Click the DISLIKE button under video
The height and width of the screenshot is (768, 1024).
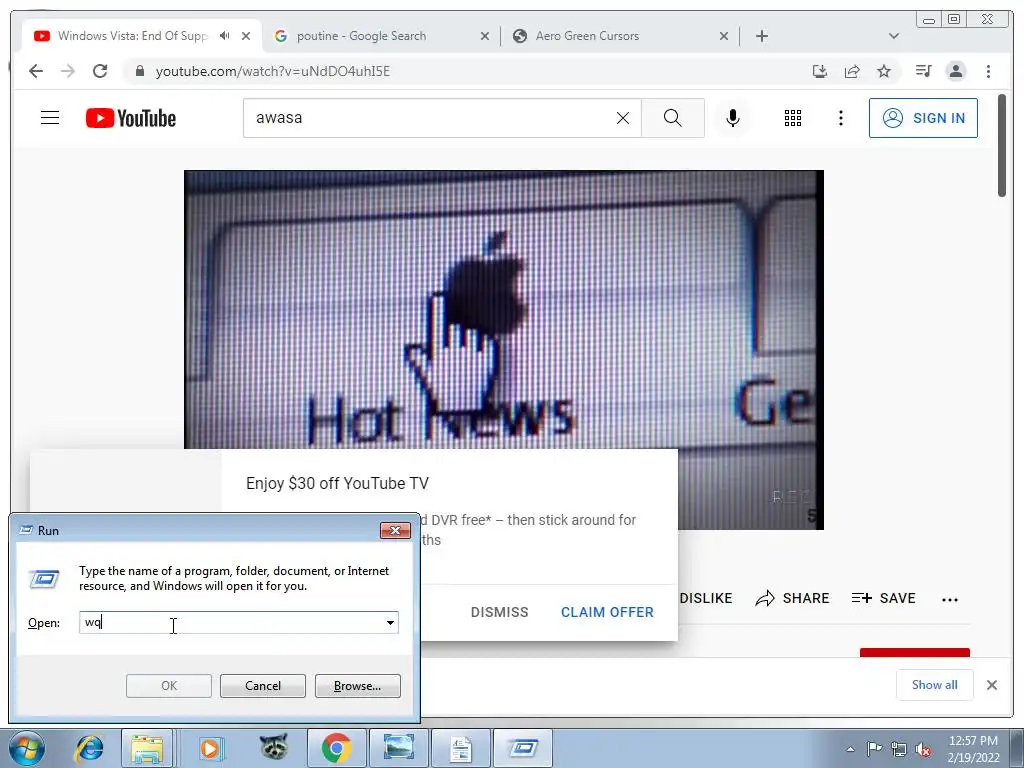point(705,598)
